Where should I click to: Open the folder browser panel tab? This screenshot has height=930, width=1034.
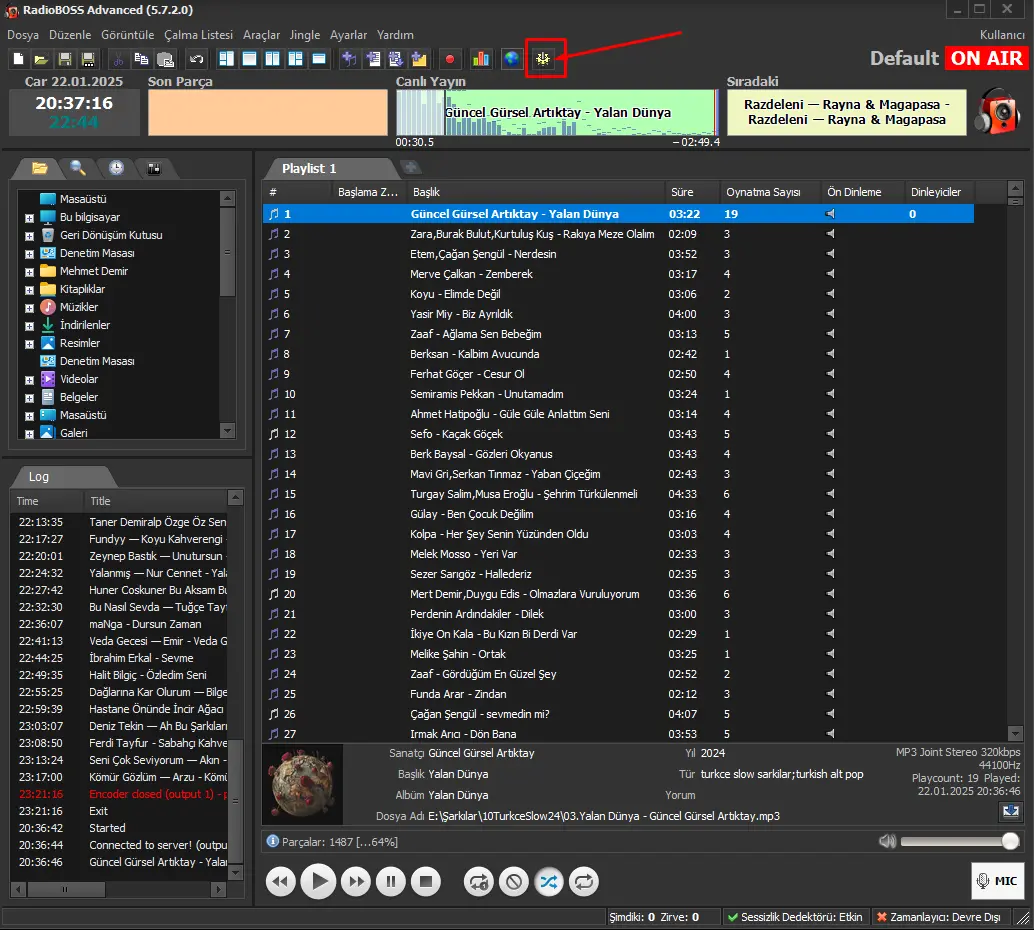(40, 168)
